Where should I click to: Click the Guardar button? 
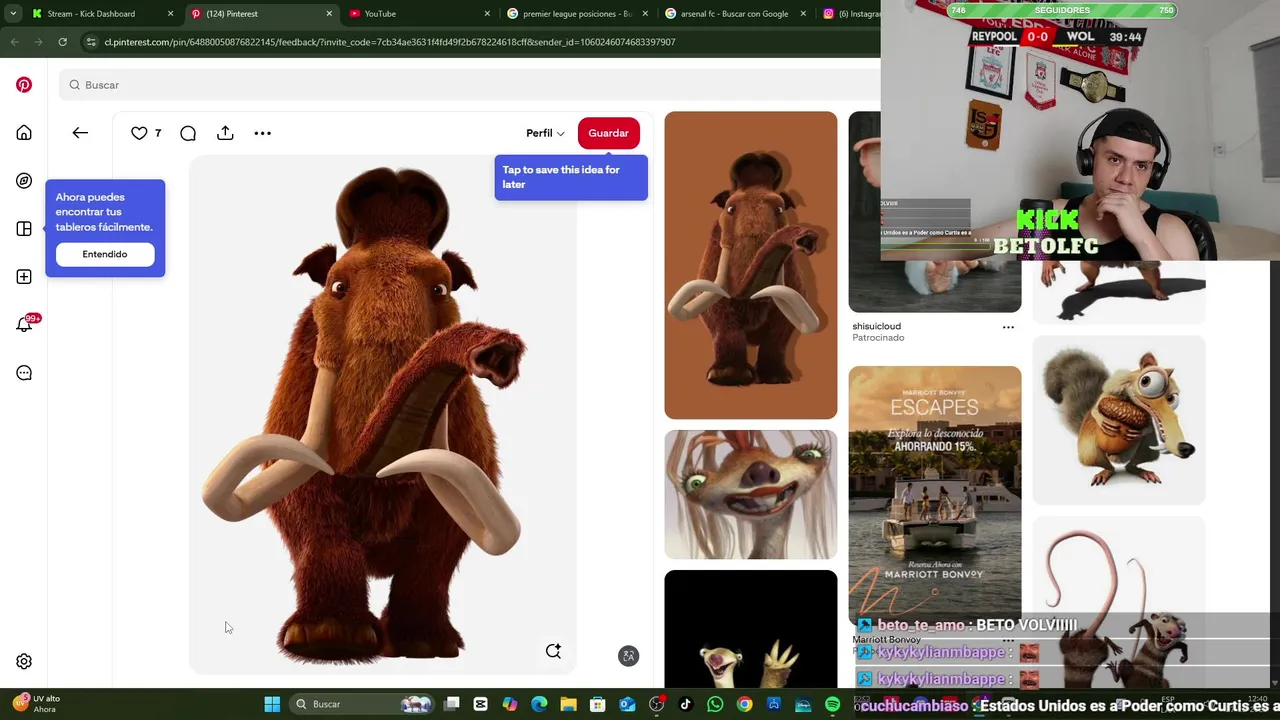point(608,133)
